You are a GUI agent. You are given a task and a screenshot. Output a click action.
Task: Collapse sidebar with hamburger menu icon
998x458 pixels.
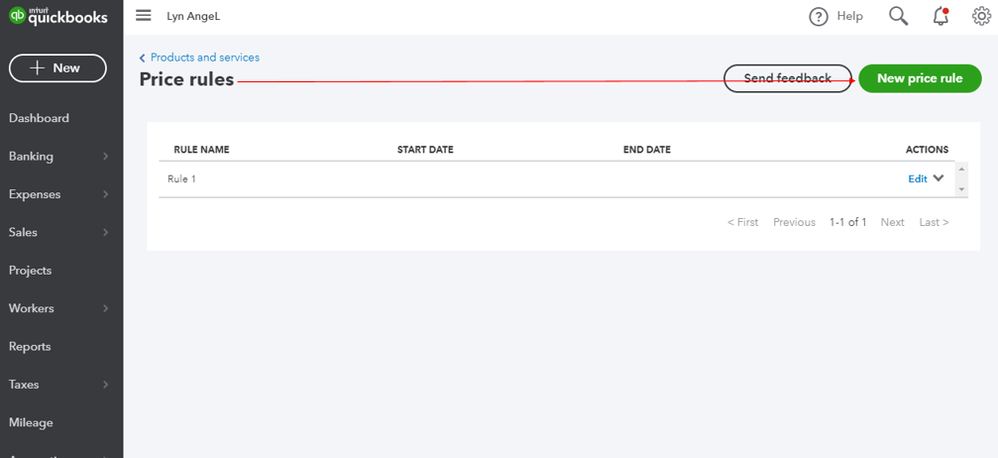click(x=144, y=15)
